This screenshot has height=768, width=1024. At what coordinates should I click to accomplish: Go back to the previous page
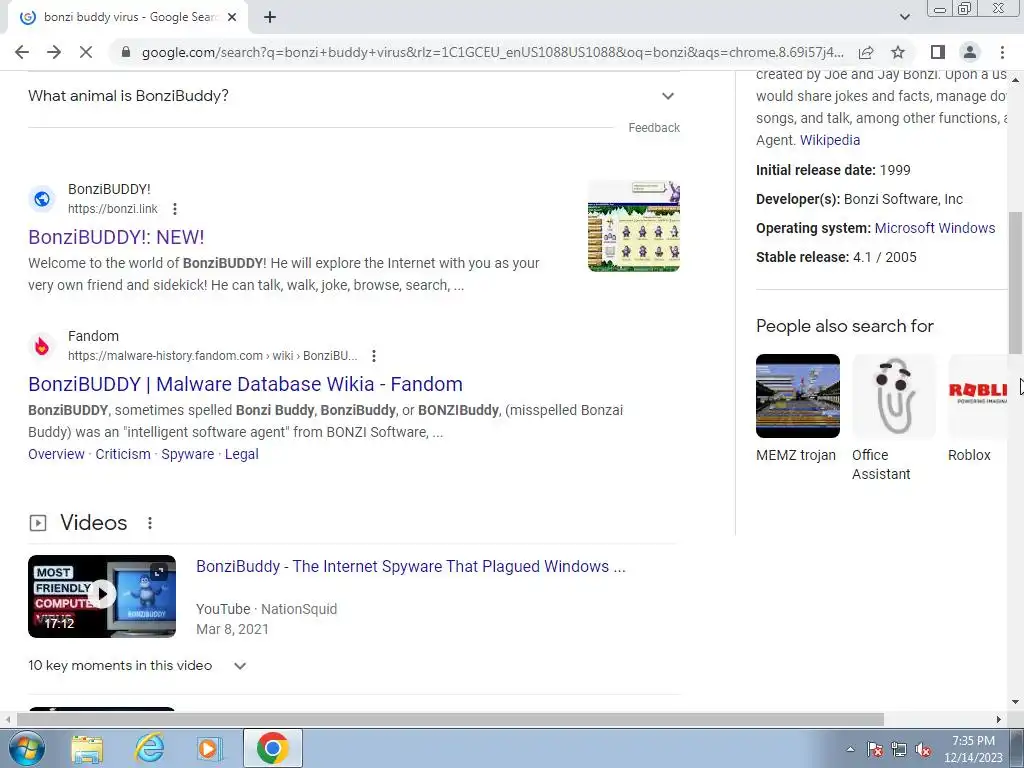[22, 52]
